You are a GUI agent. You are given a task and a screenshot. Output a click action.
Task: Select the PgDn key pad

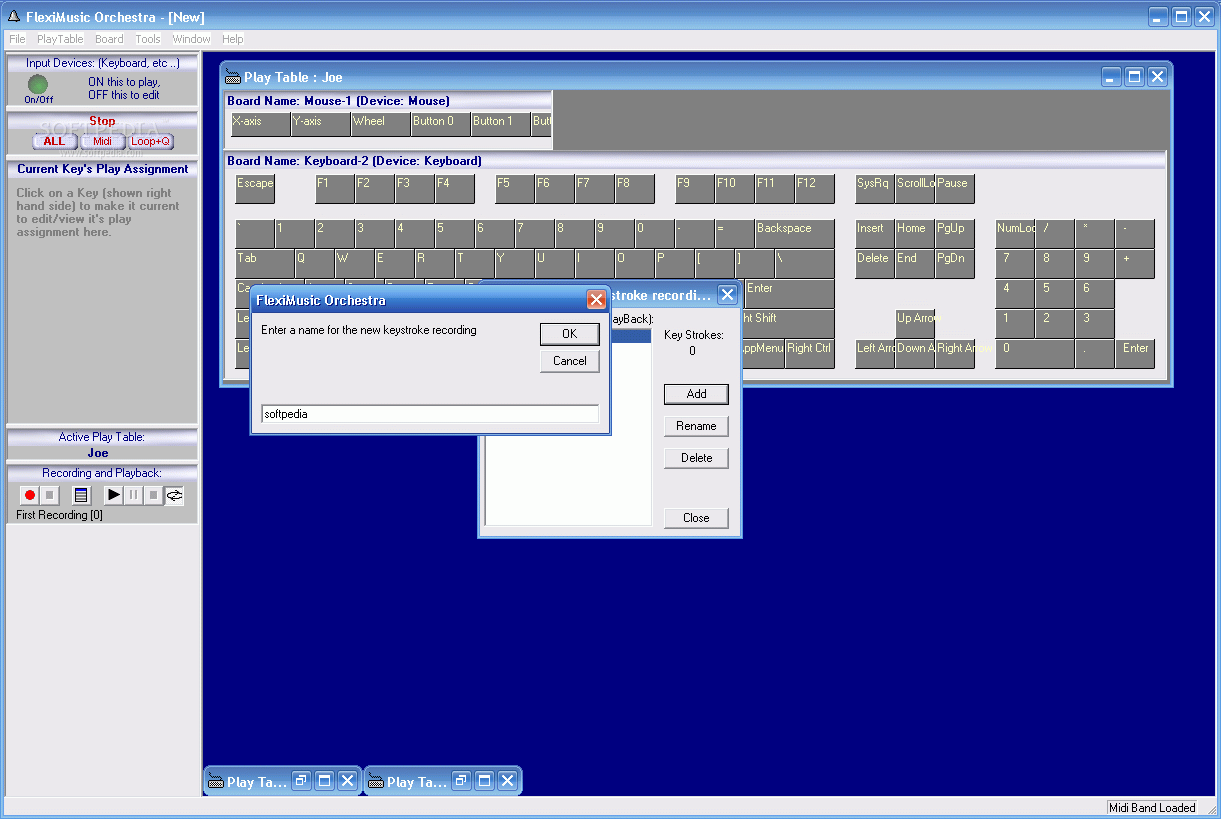click(955, 264)
